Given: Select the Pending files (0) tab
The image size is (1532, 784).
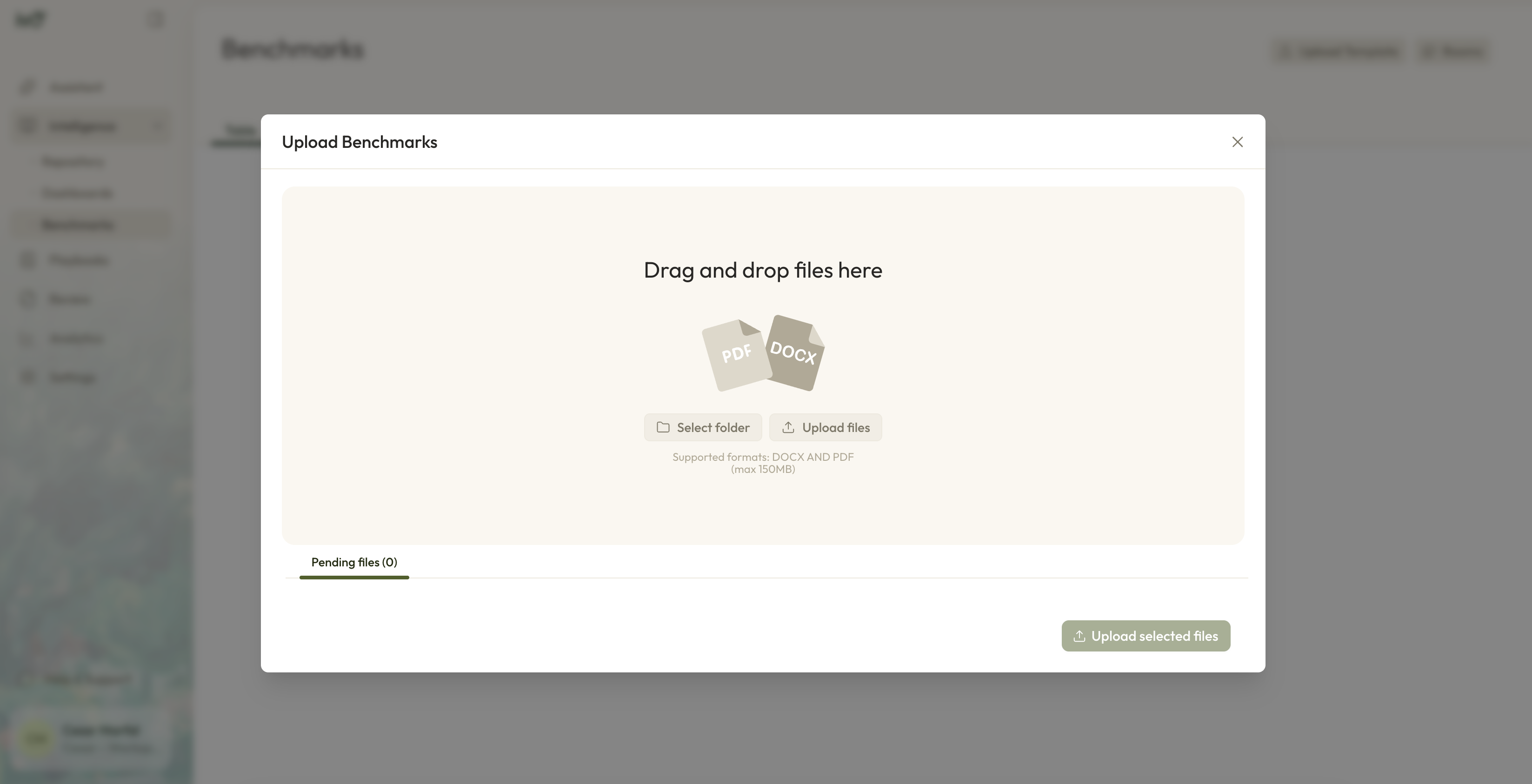Looking at the screenshot, I should tap(354, 562).
